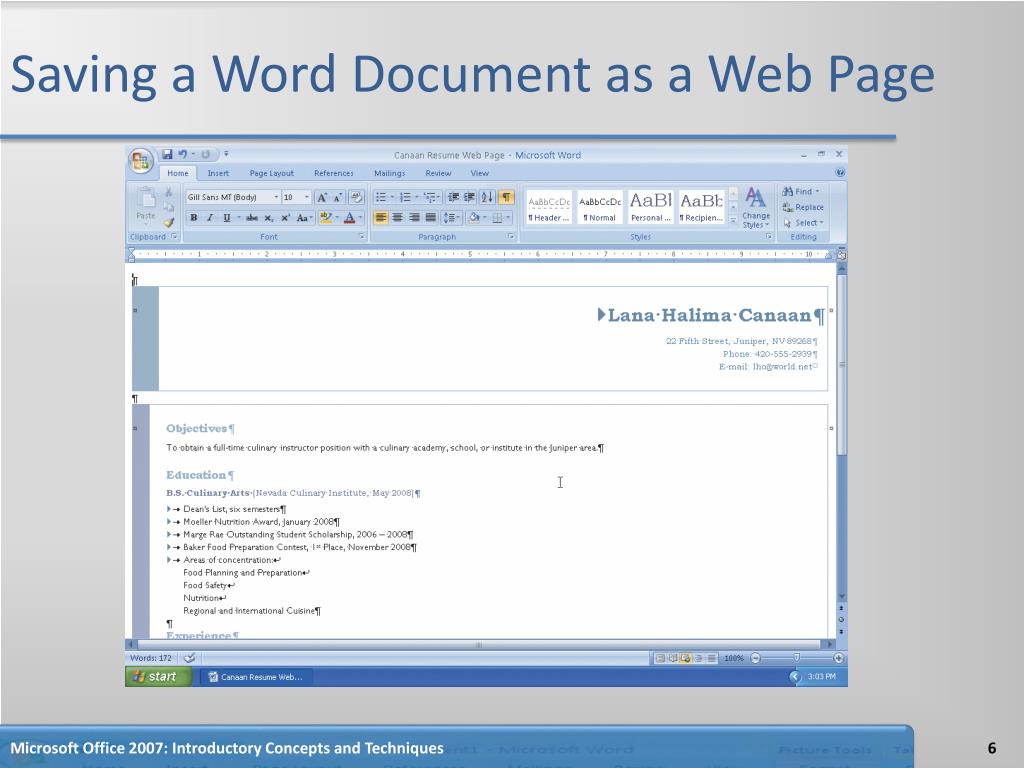The image size is (1024, 768).
Task: Go to the References tab
Action: pos(334,173)
